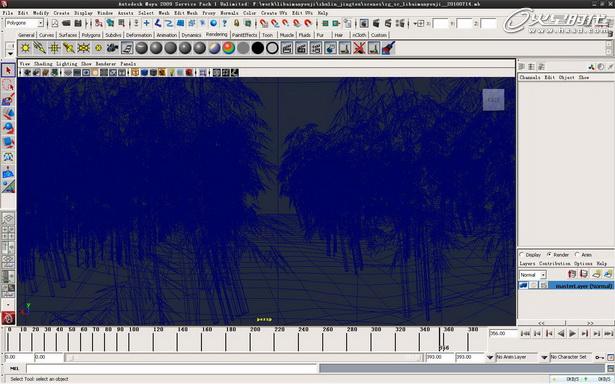Open the File menu

7,13
